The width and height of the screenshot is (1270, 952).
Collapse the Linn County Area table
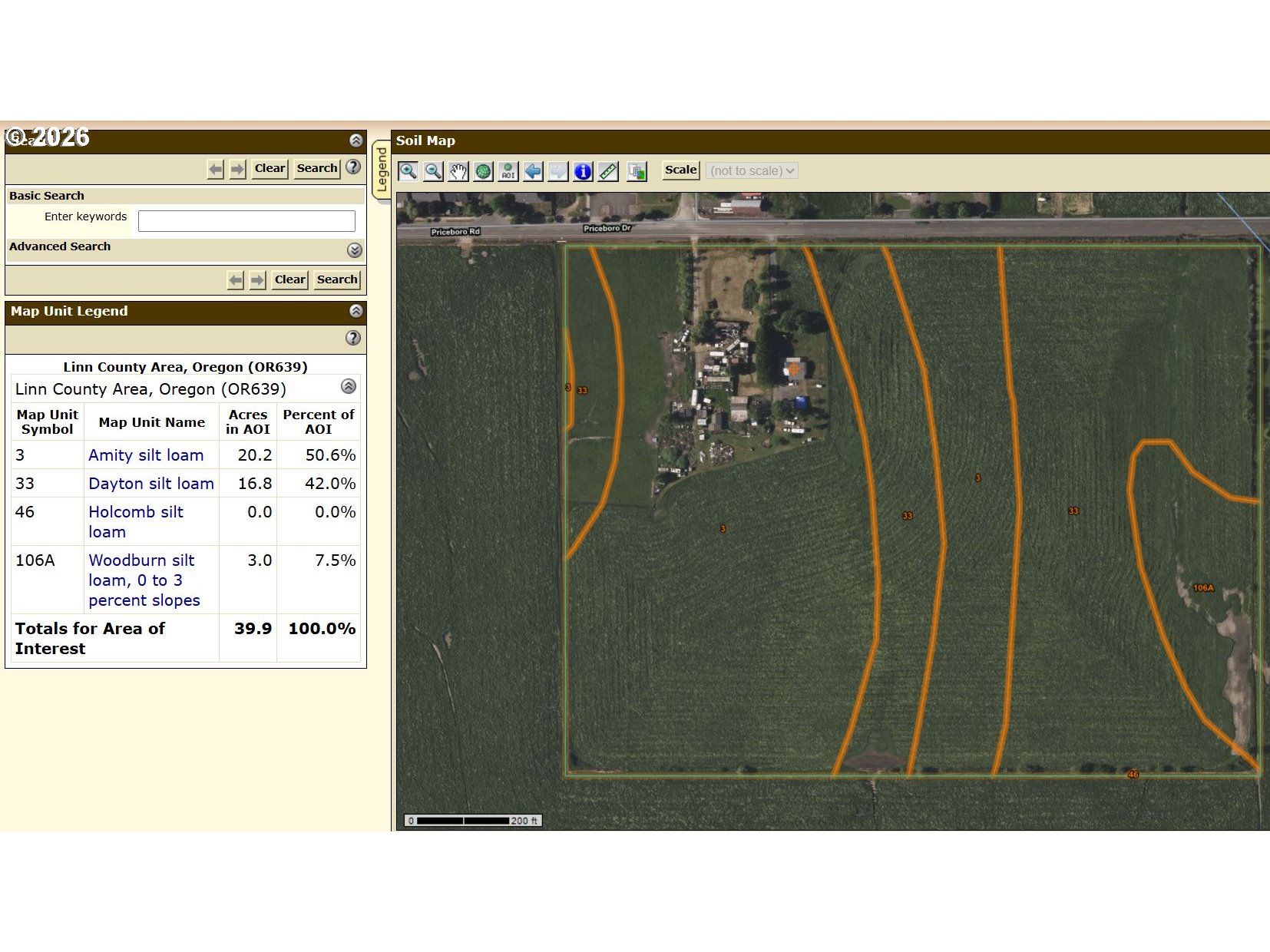[x=348, y=386]
